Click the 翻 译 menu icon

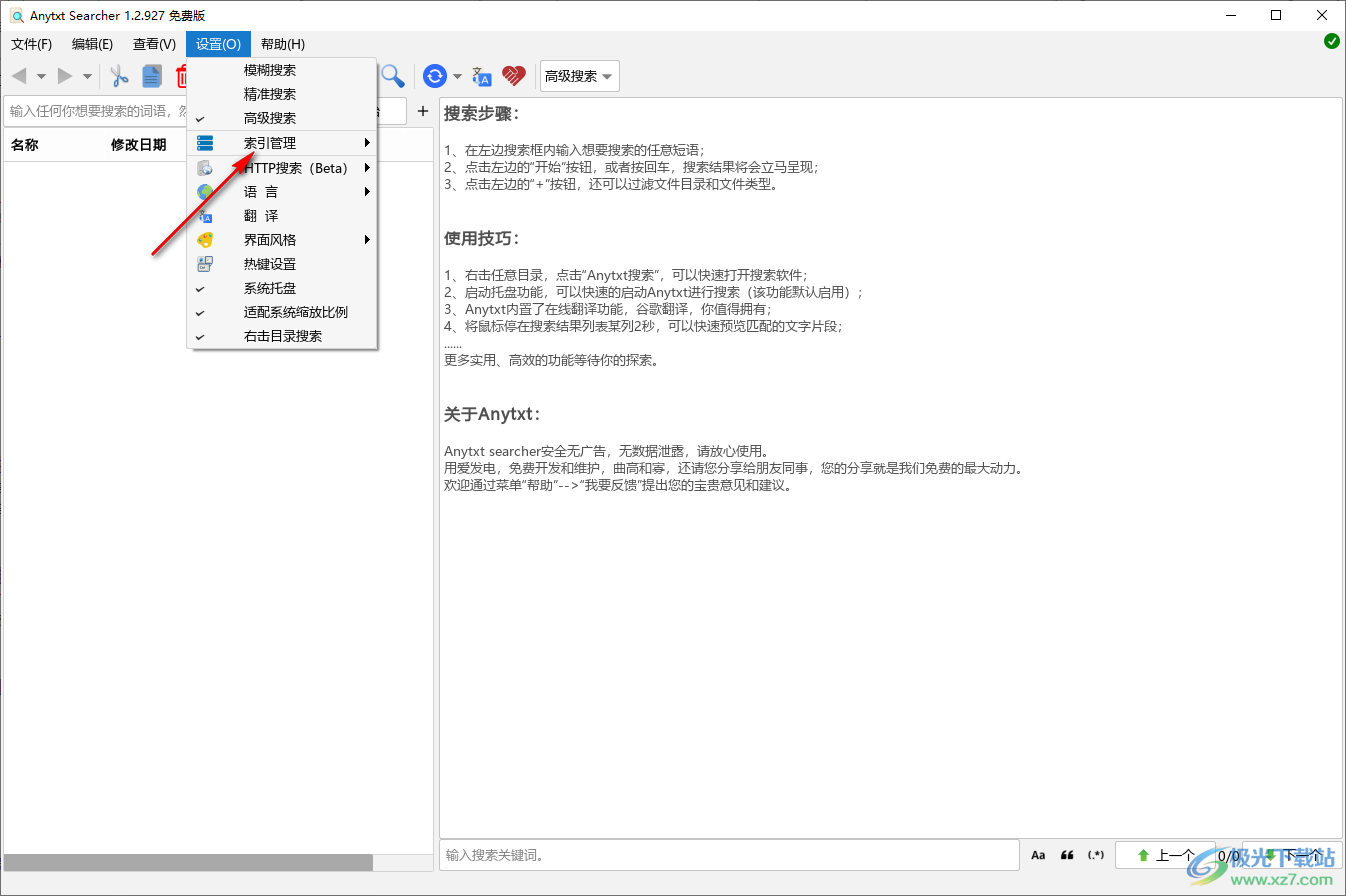[205, 216]
